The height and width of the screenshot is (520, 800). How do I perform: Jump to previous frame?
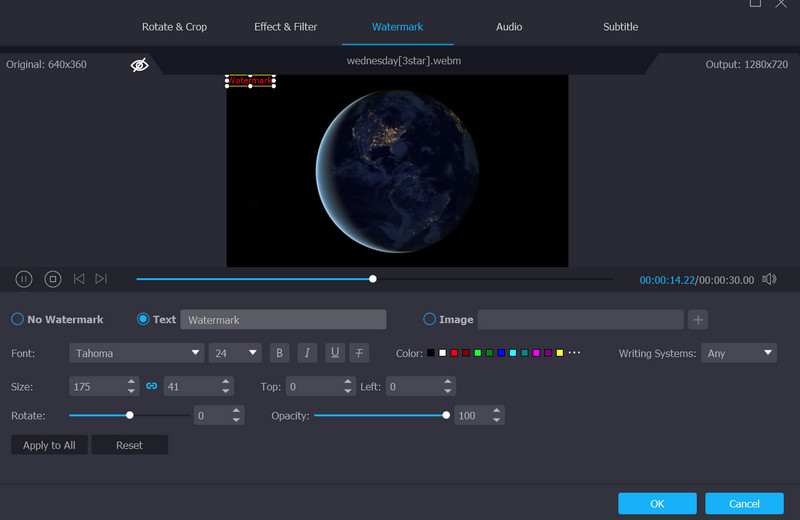pos(79,280)
